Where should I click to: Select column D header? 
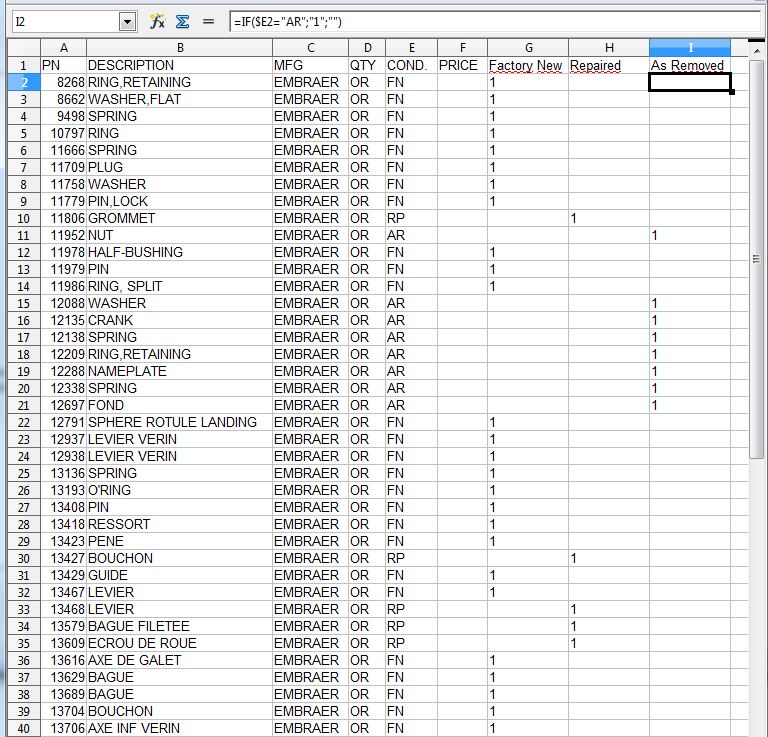(x=367, y=48)
